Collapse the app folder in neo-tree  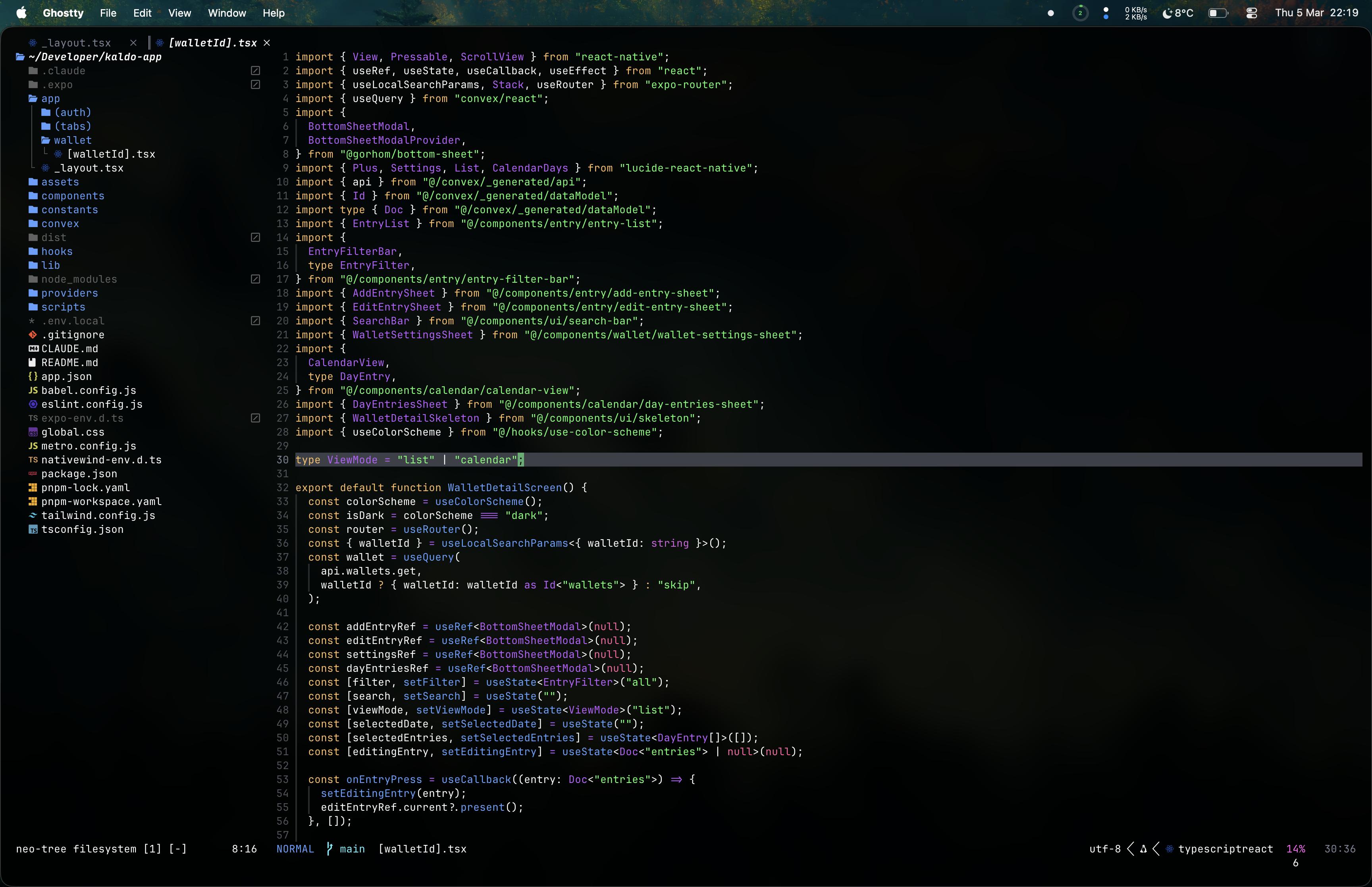[50, 98]
